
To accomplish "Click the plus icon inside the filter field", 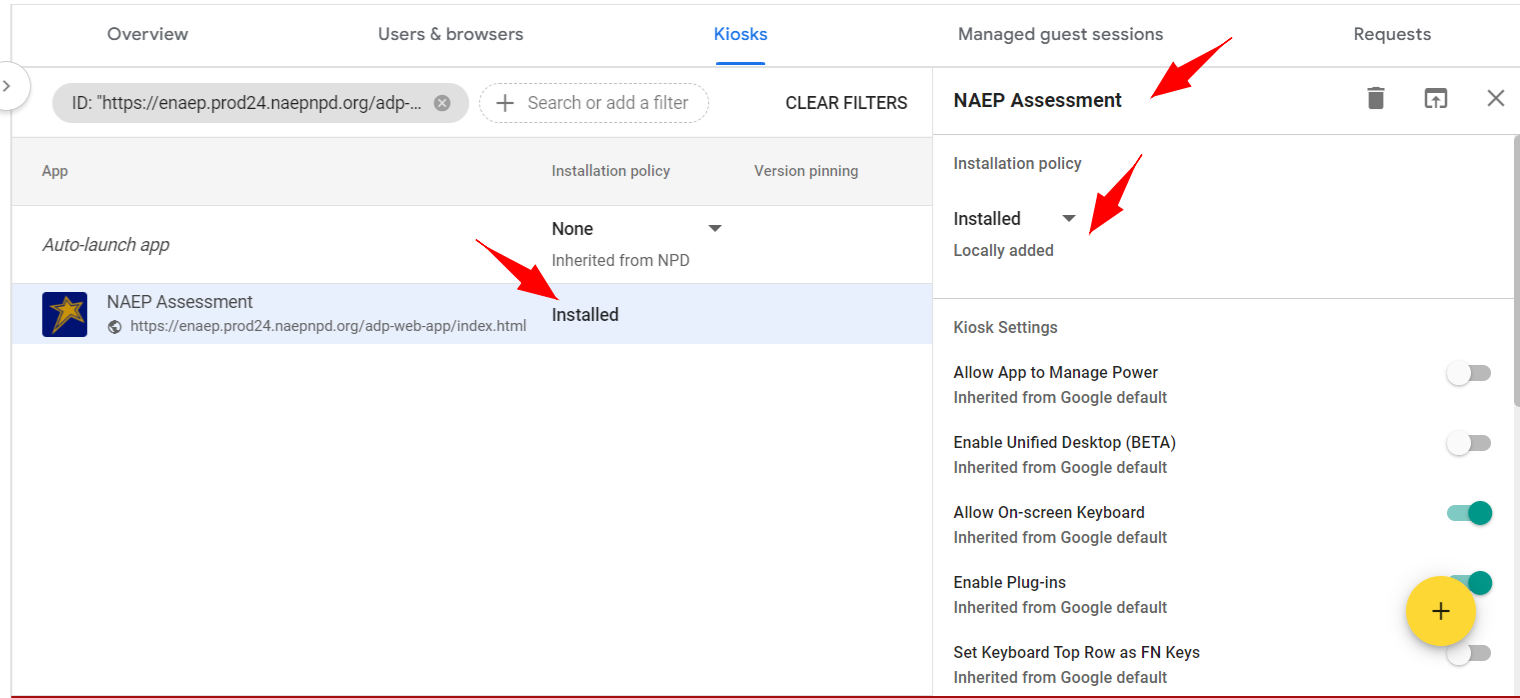I will point(505,103).
